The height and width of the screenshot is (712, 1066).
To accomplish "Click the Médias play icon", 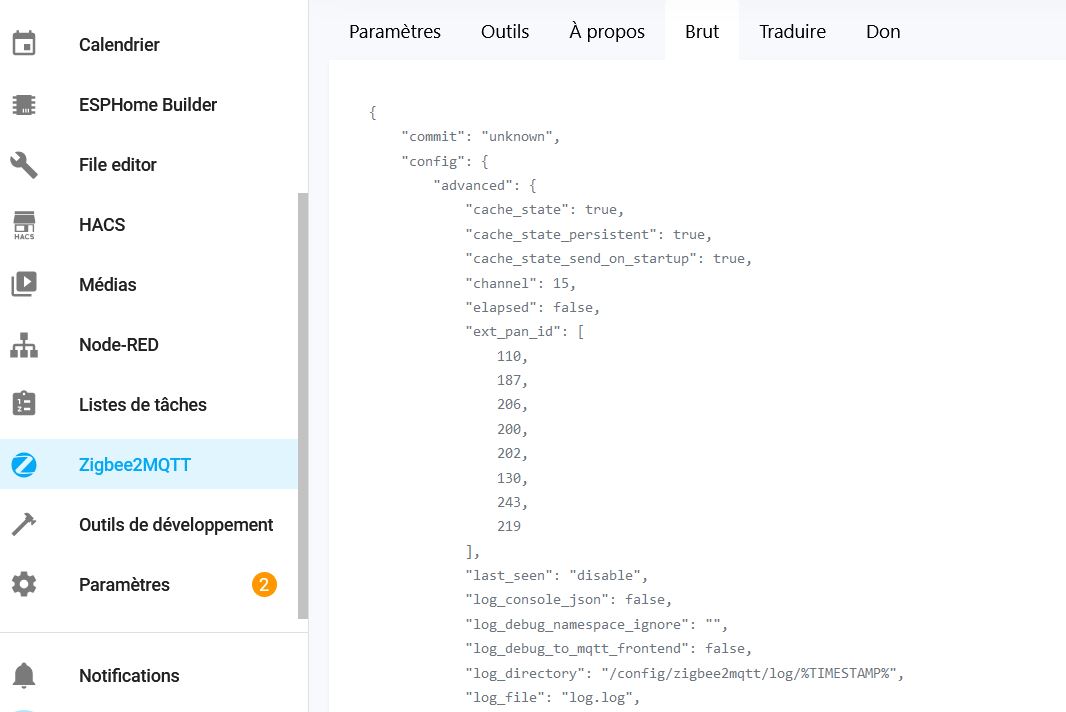I will pyautogui.click(x=24, y=284).
